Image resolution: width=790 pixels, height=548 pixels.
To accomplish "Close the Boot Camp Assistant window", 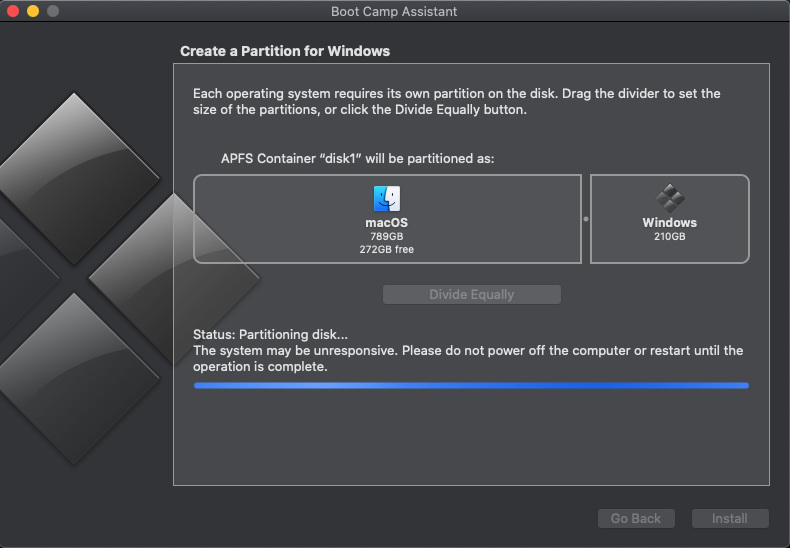I will (x=13, y=11).
